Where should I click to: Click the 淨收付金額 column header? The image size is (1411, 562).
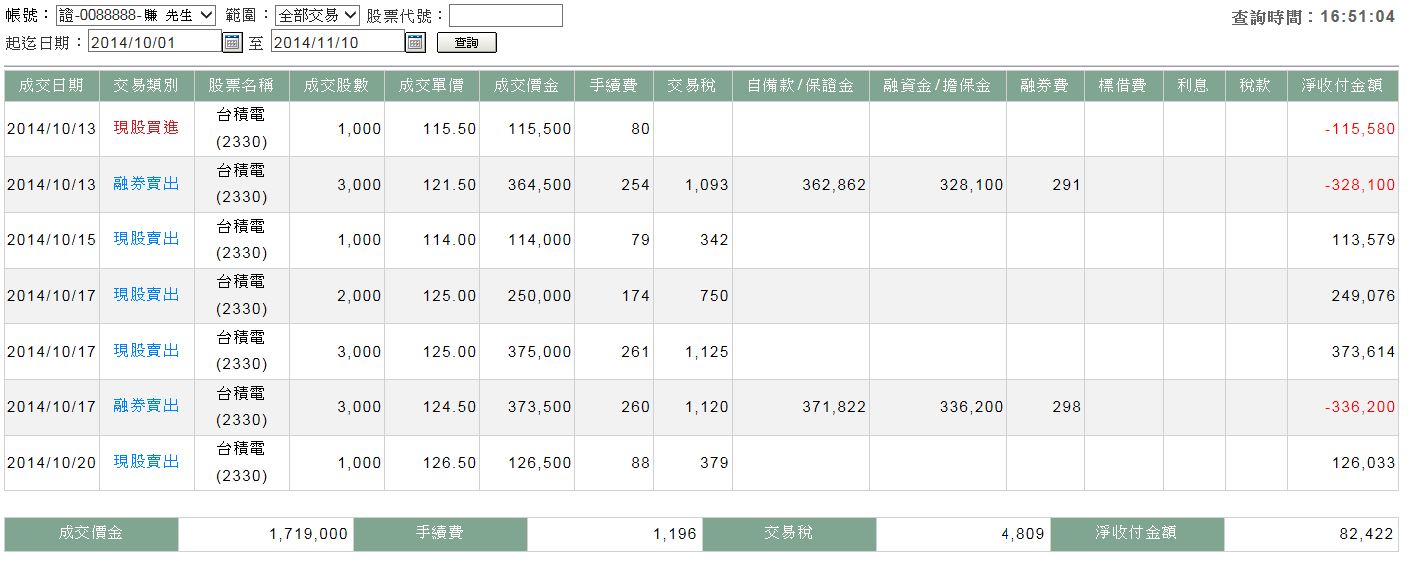pyautogui.click(x=1342, y=86)
